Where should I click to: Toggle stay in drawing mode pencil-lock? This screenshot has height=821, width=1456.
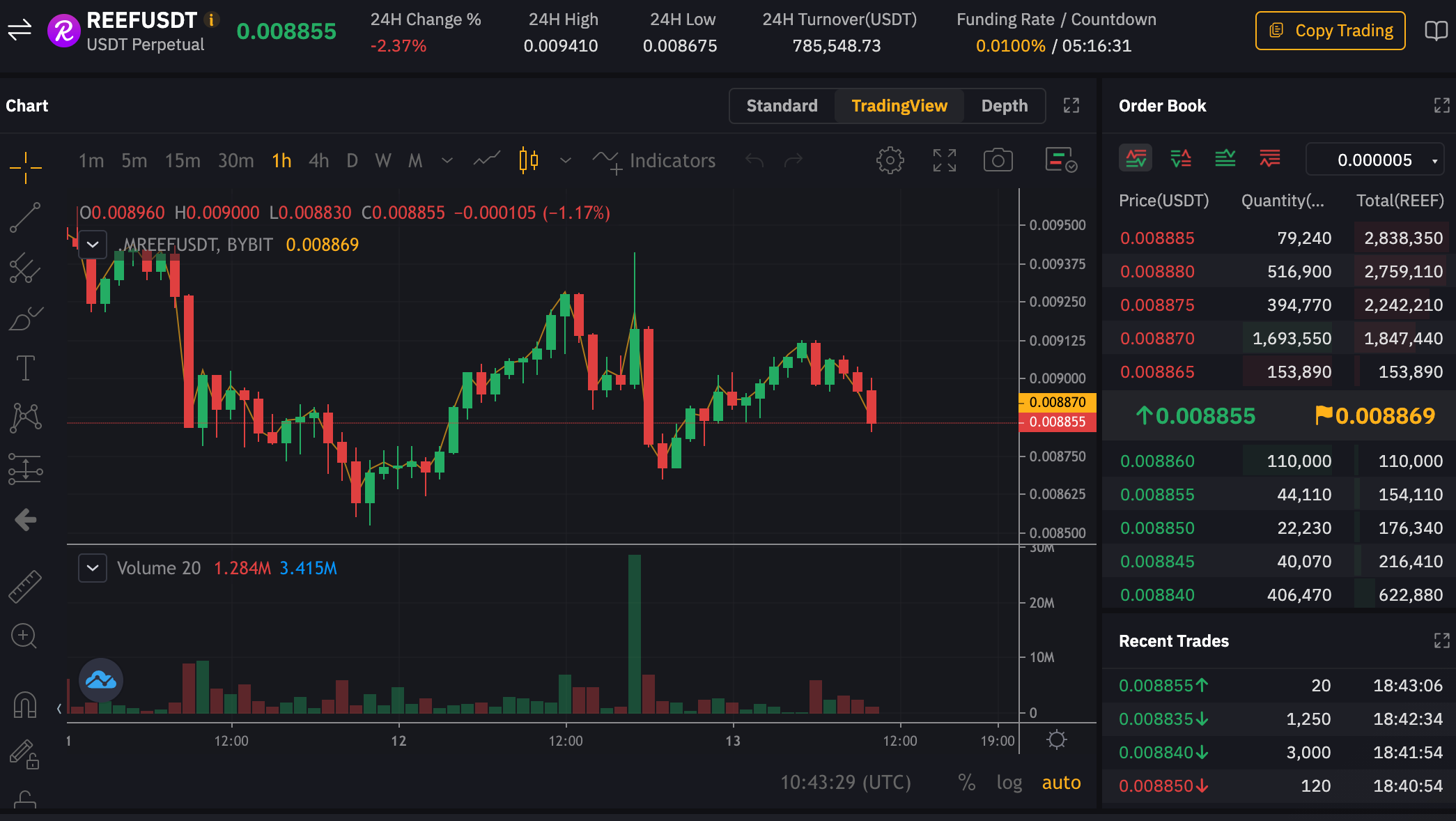coord(25,754)
